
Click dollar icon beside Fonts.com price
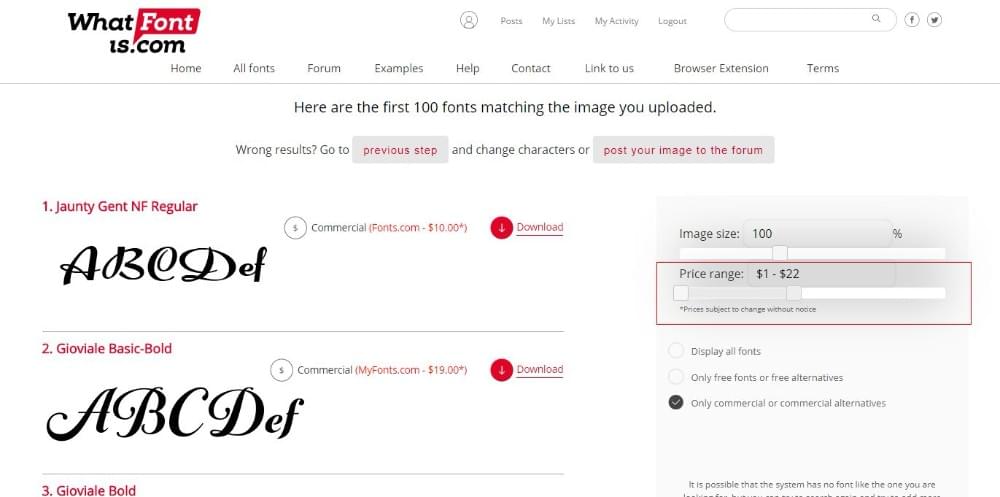[x=295, y=228]
